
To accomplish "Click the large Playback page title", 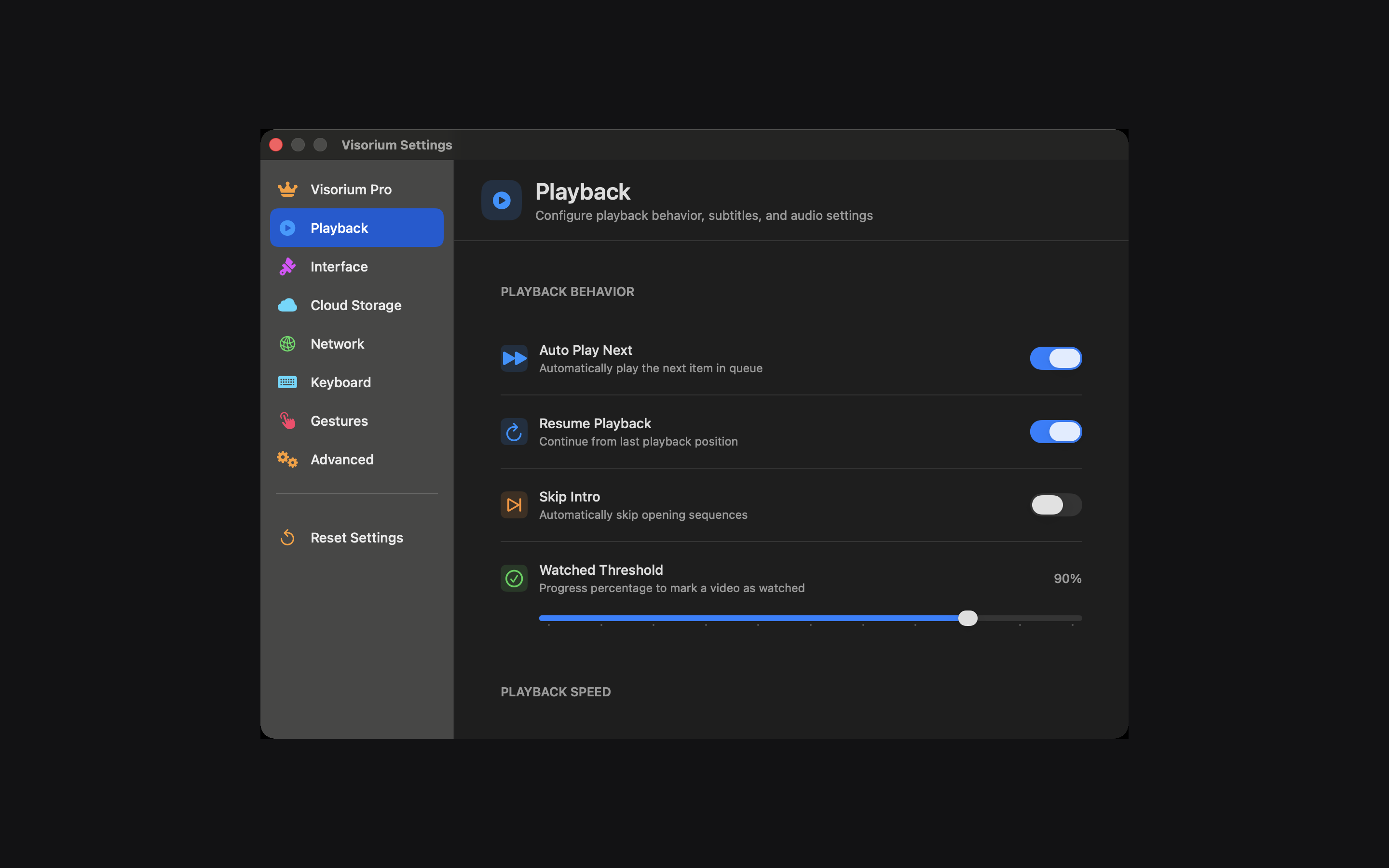I will (583, 192).
